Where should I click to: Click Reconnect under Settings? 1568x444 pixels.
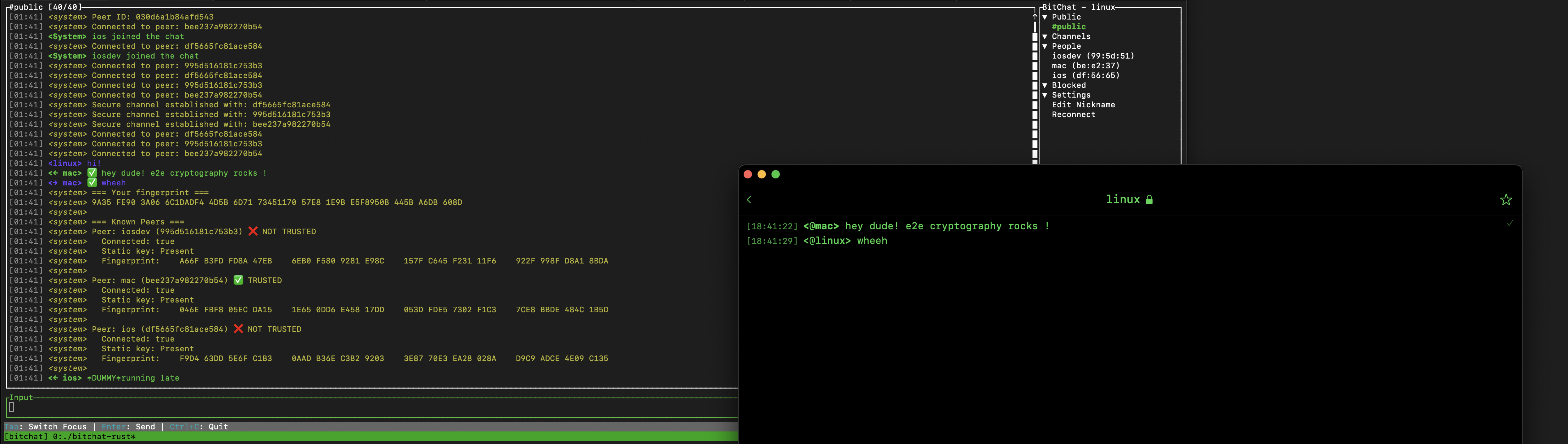[1073, 115]
